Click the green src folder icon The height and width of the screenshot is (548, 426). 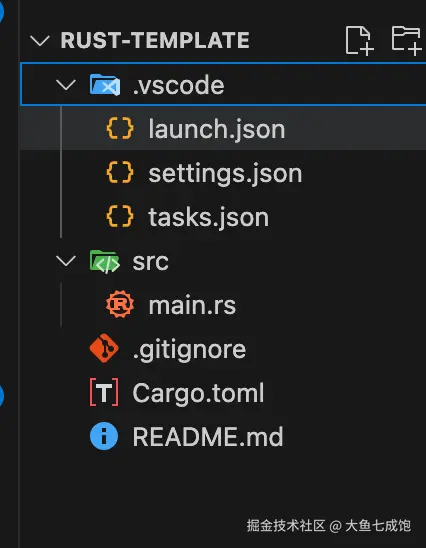coord(105,261)
